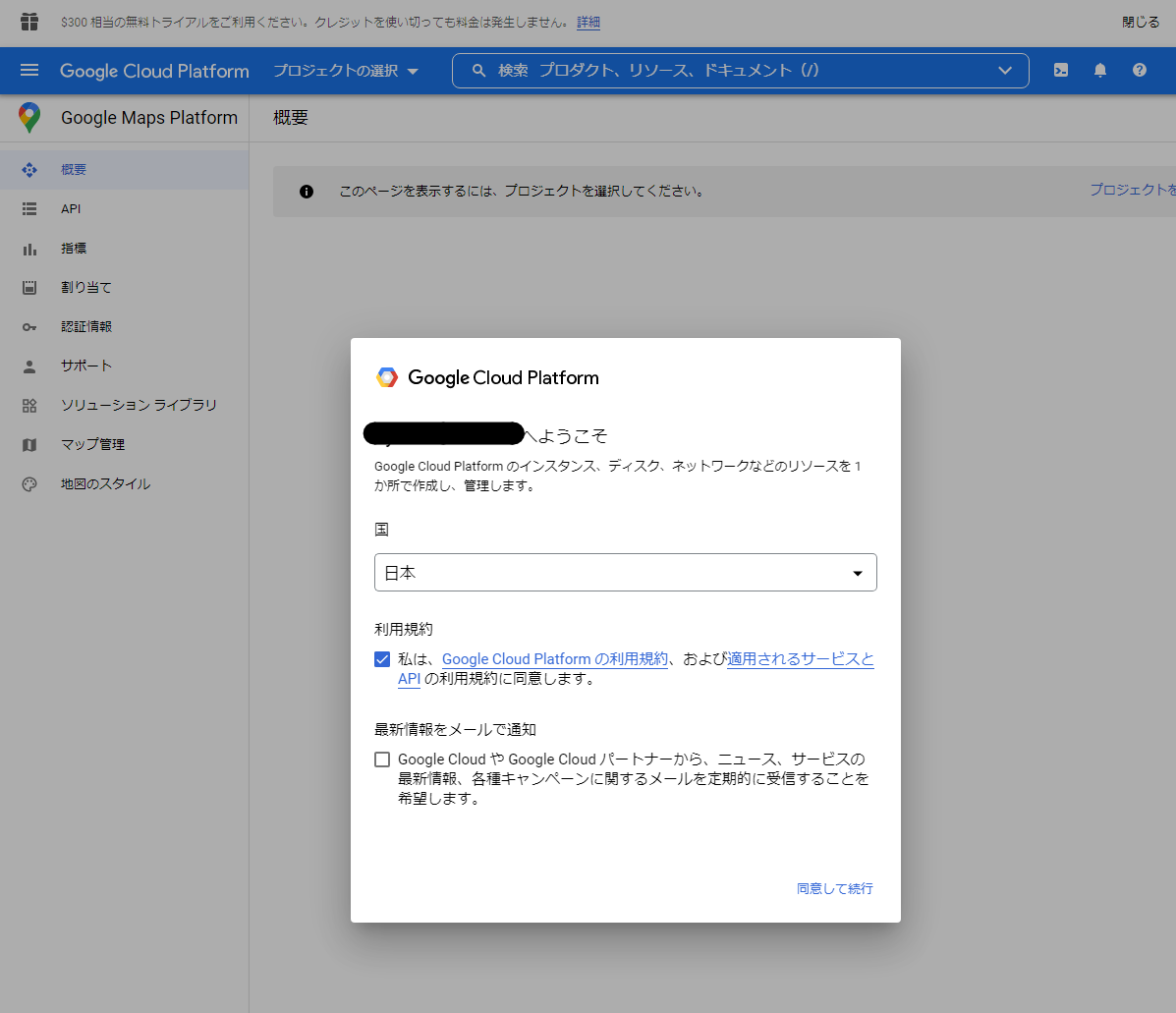
Task: Select 地図のスタイル in the sidebar
Action: click(125, 484)
